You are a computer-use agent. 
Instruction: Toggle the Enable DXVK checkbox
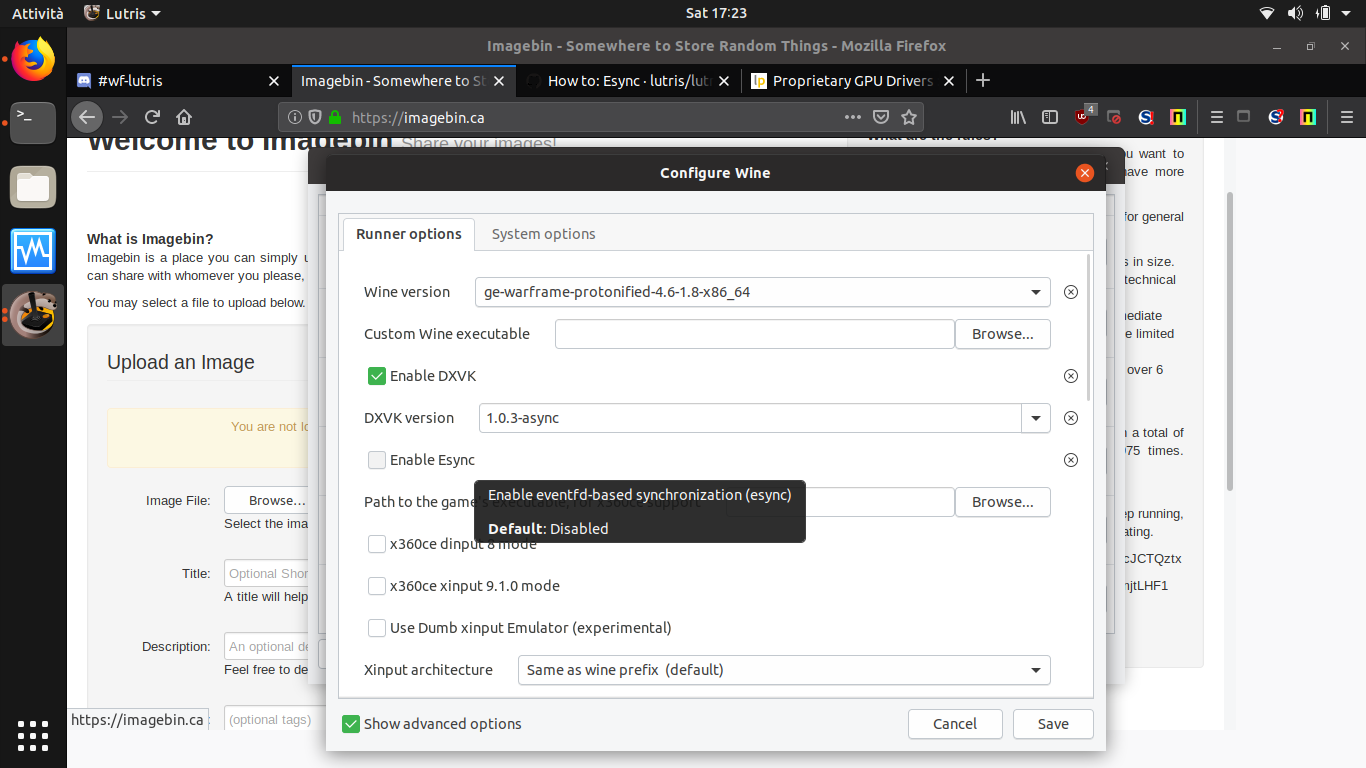click(x=377, y=376)
